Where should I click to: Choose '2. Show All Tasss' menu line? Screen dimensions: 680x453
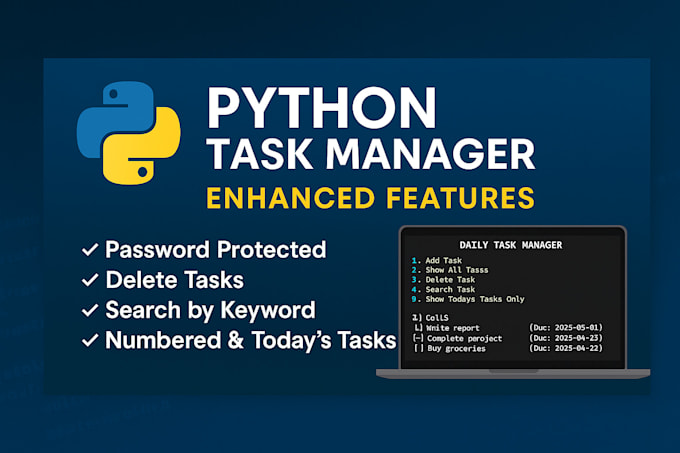[x=450, y=270]
